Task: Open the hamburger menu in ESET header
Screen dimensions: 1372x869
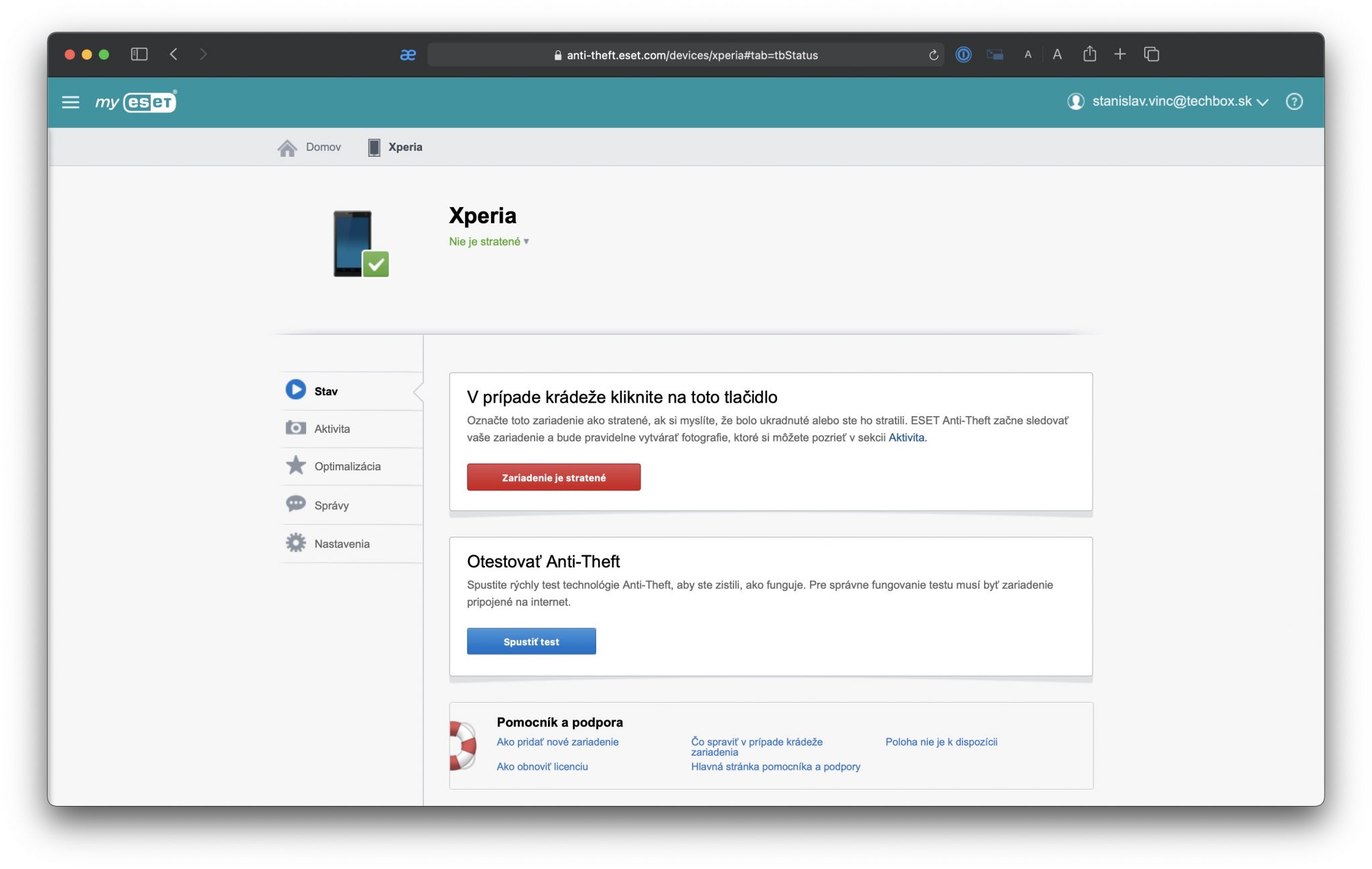Action: point(70,102)
